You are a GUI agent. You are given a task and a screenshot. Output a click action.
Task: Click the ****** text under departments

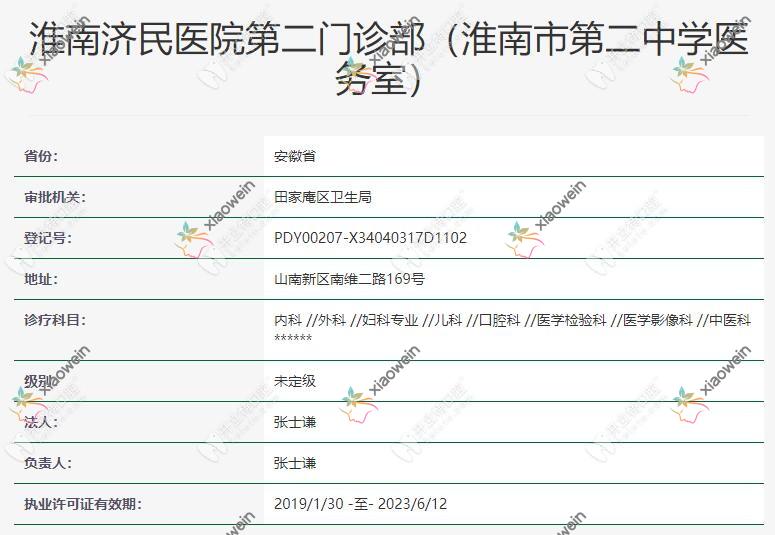pos(293,338)
